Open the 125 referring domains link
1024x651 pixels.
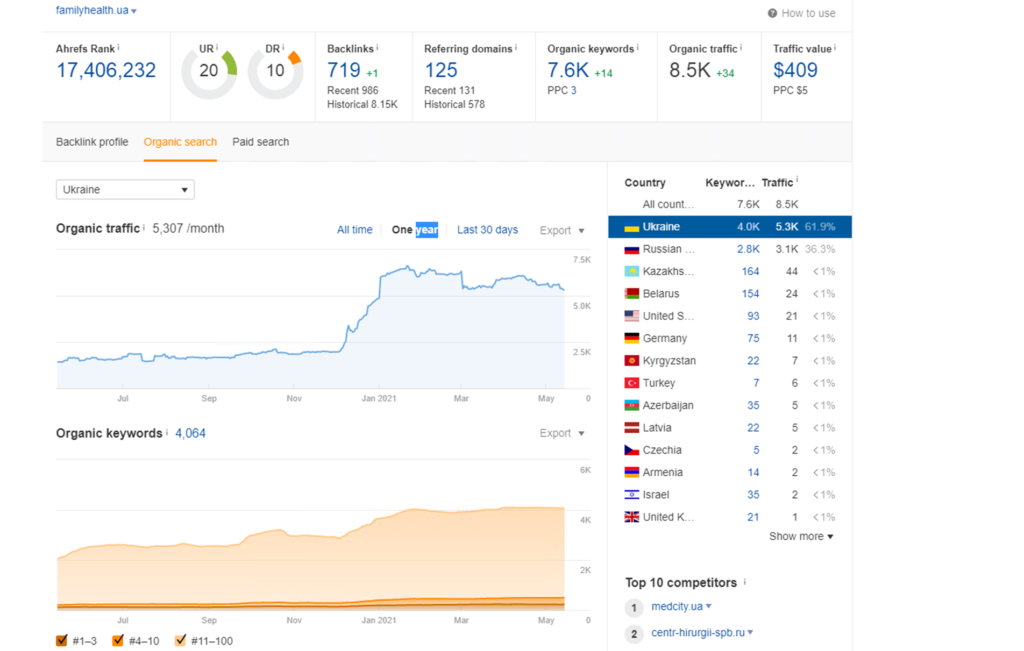tap(441, 70)
